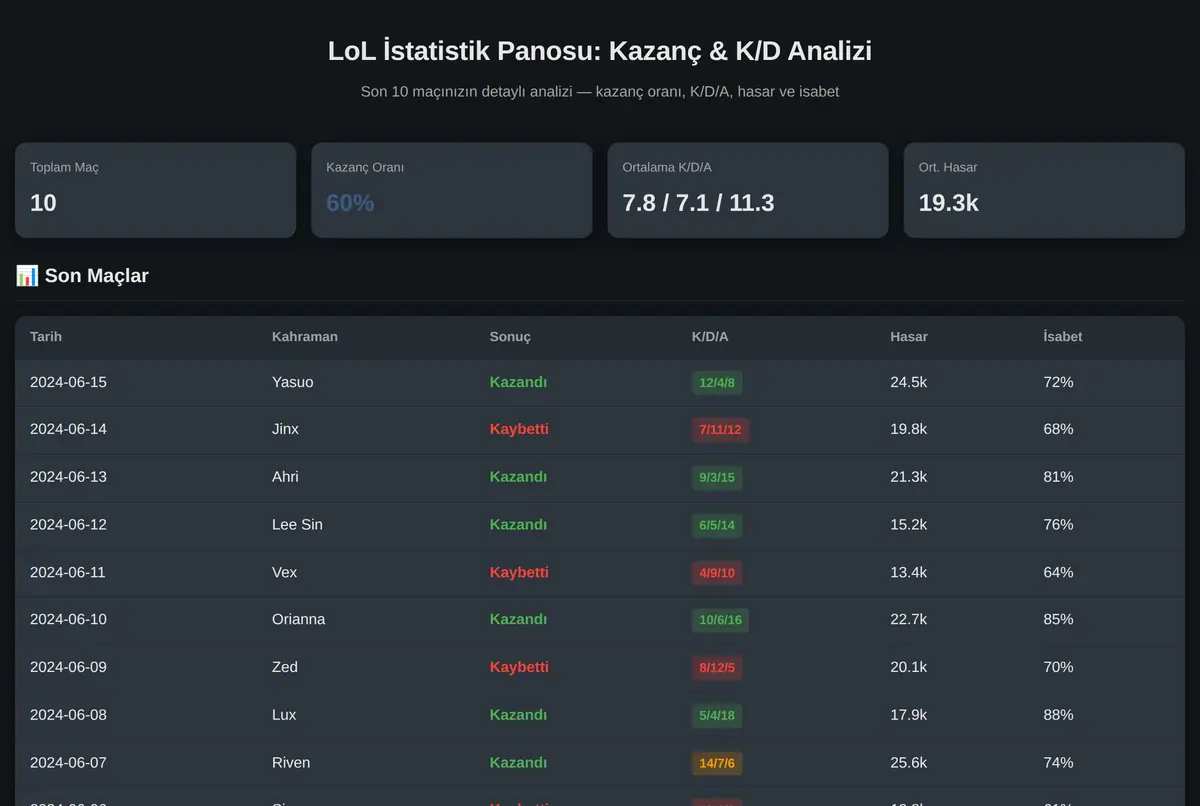Click the 6/5/14 K/D/A badge
The width and height of the screenshot is (1200, 806).
(717, 525)
